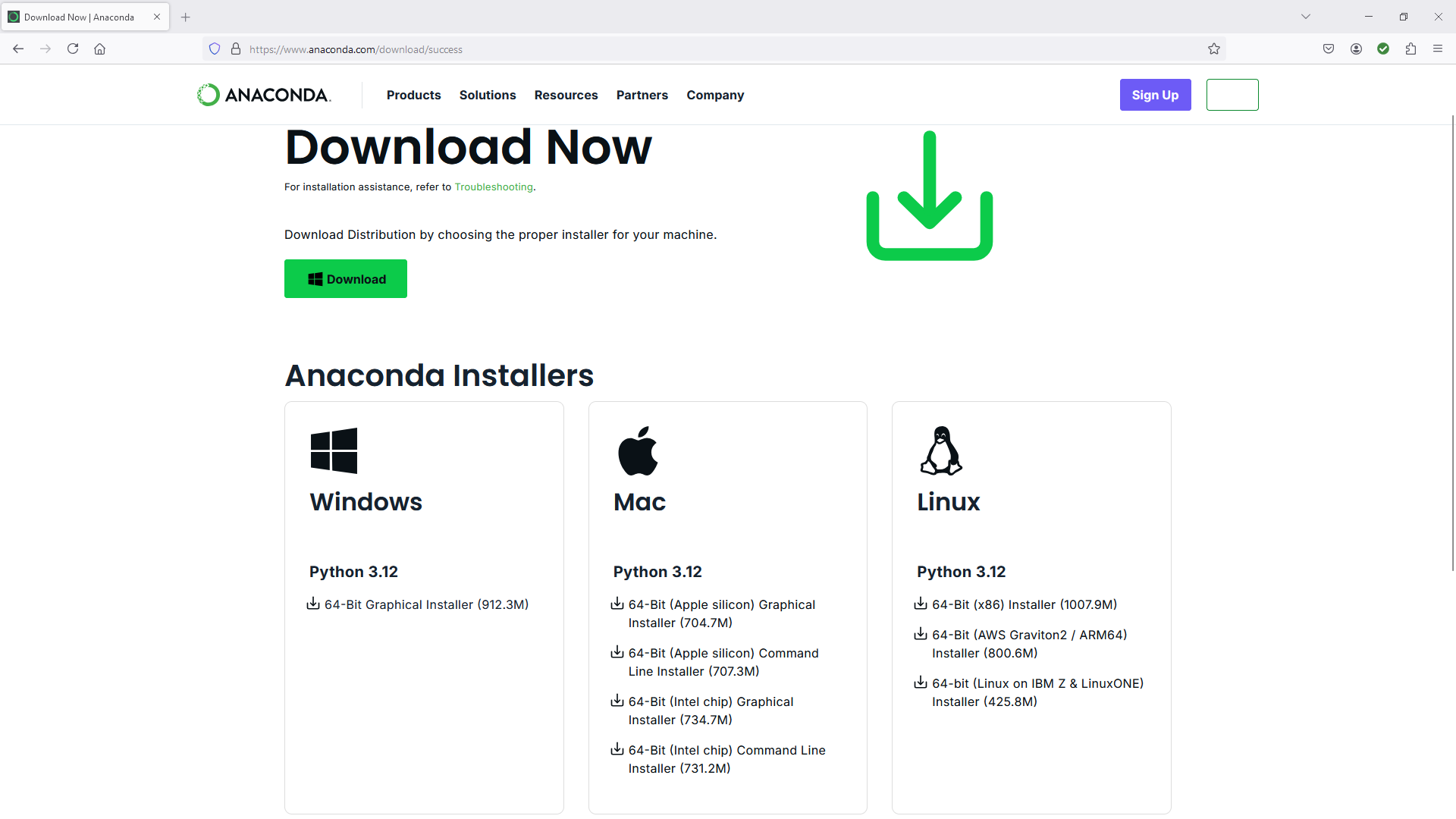Open the Extensions puzzle icon
The width and height of the screenshot is (1456, 819).
(x=1410, y=49)
